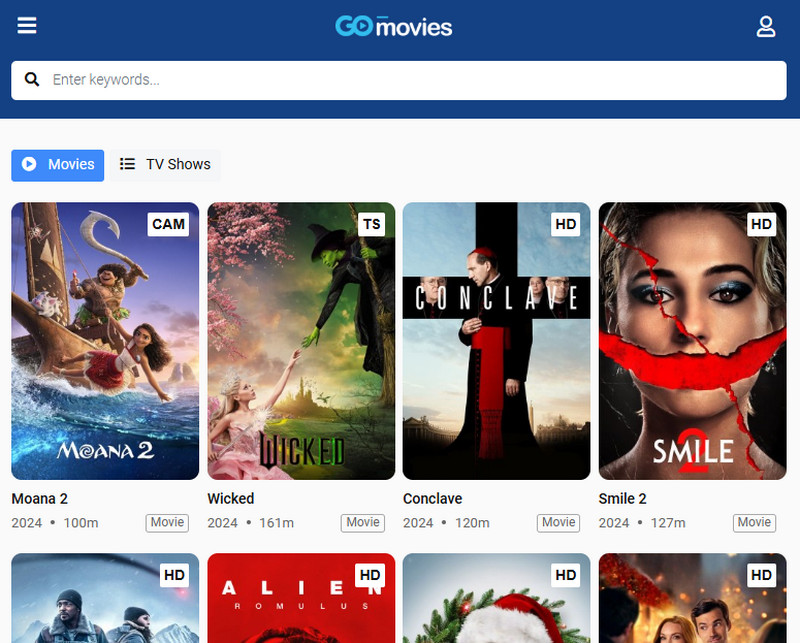Click the HD badge on Conclave

tap(565, 224)
